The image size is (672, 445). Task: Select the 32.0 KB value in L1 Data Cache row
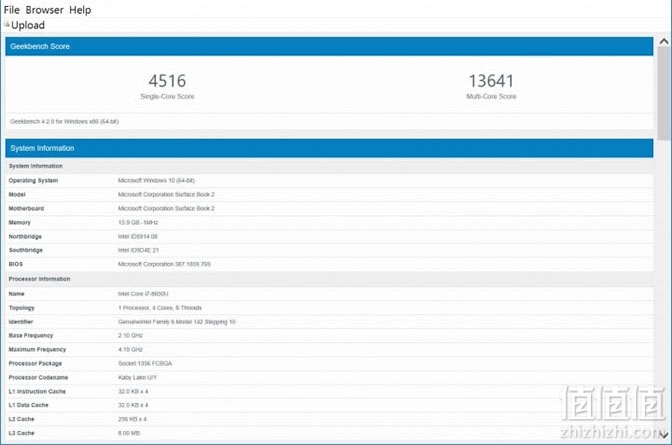133,405
